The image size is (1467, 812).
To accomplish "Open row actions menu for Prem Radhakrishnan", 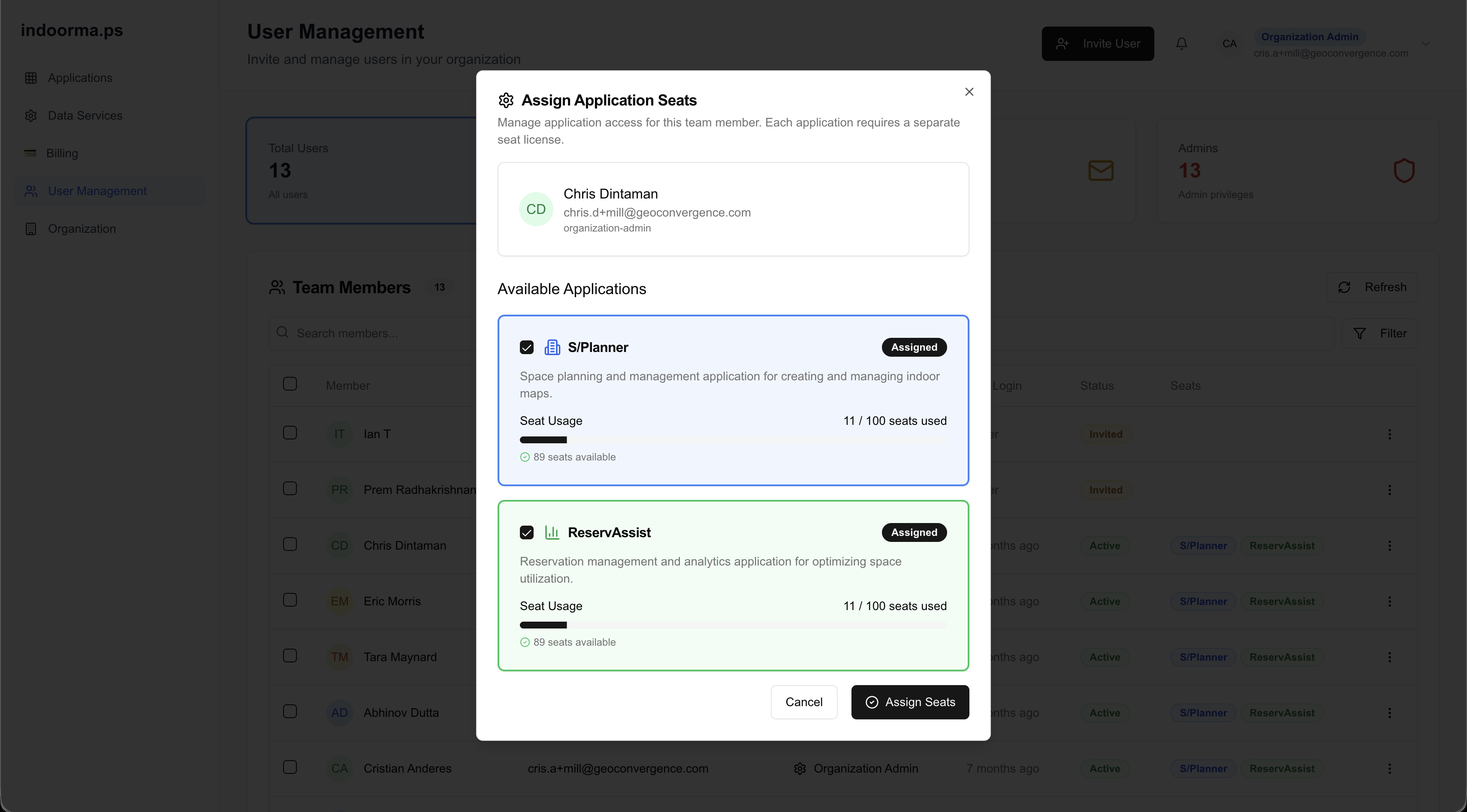I will [1389, 490].
